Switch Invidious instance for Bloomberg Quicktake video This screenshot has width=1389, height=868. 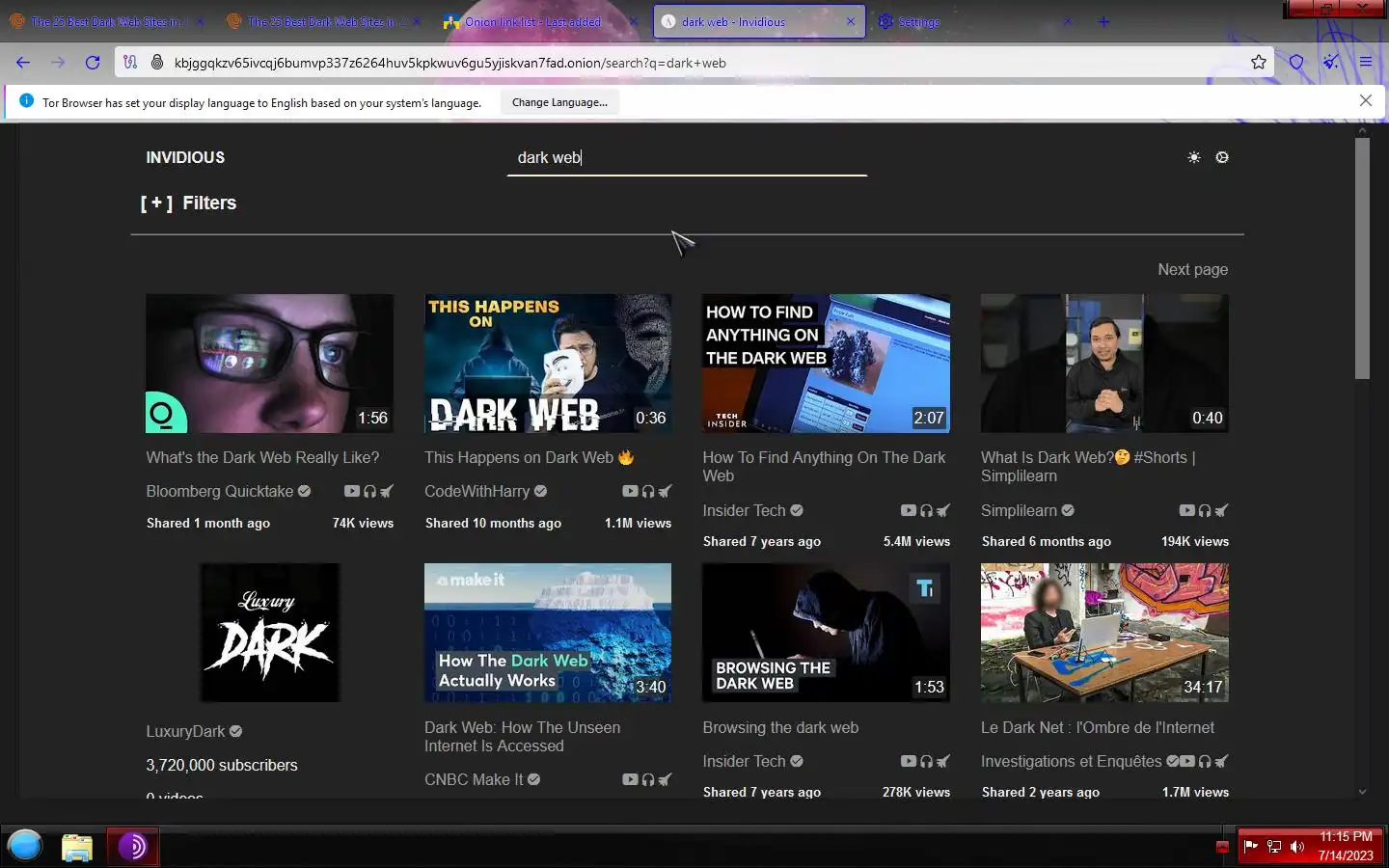387,491
